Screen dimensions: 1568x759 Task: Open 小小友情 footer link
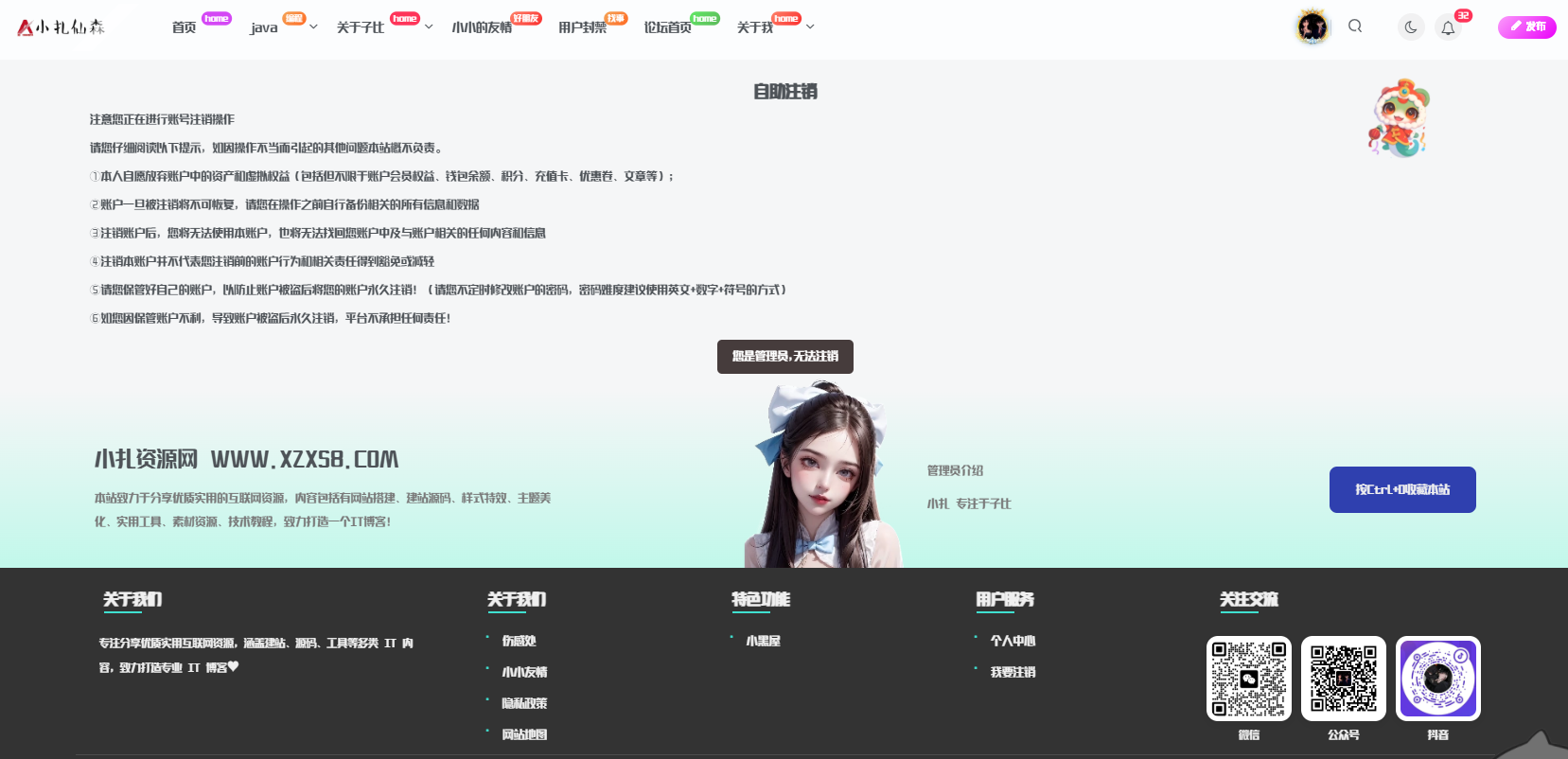coord(524,672)
